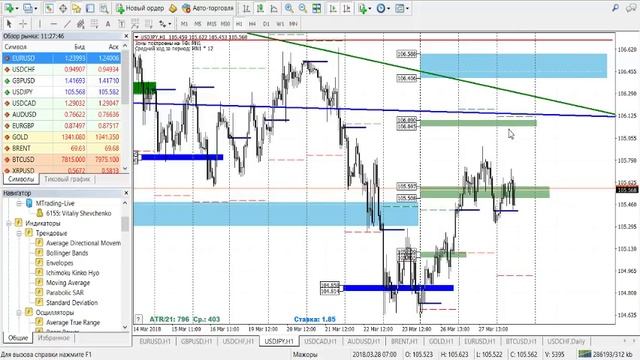The image size is (640, 360).
Task: Open the Indicators dropdown arrow
Action: pyautogui.click(x=370, y=8)
